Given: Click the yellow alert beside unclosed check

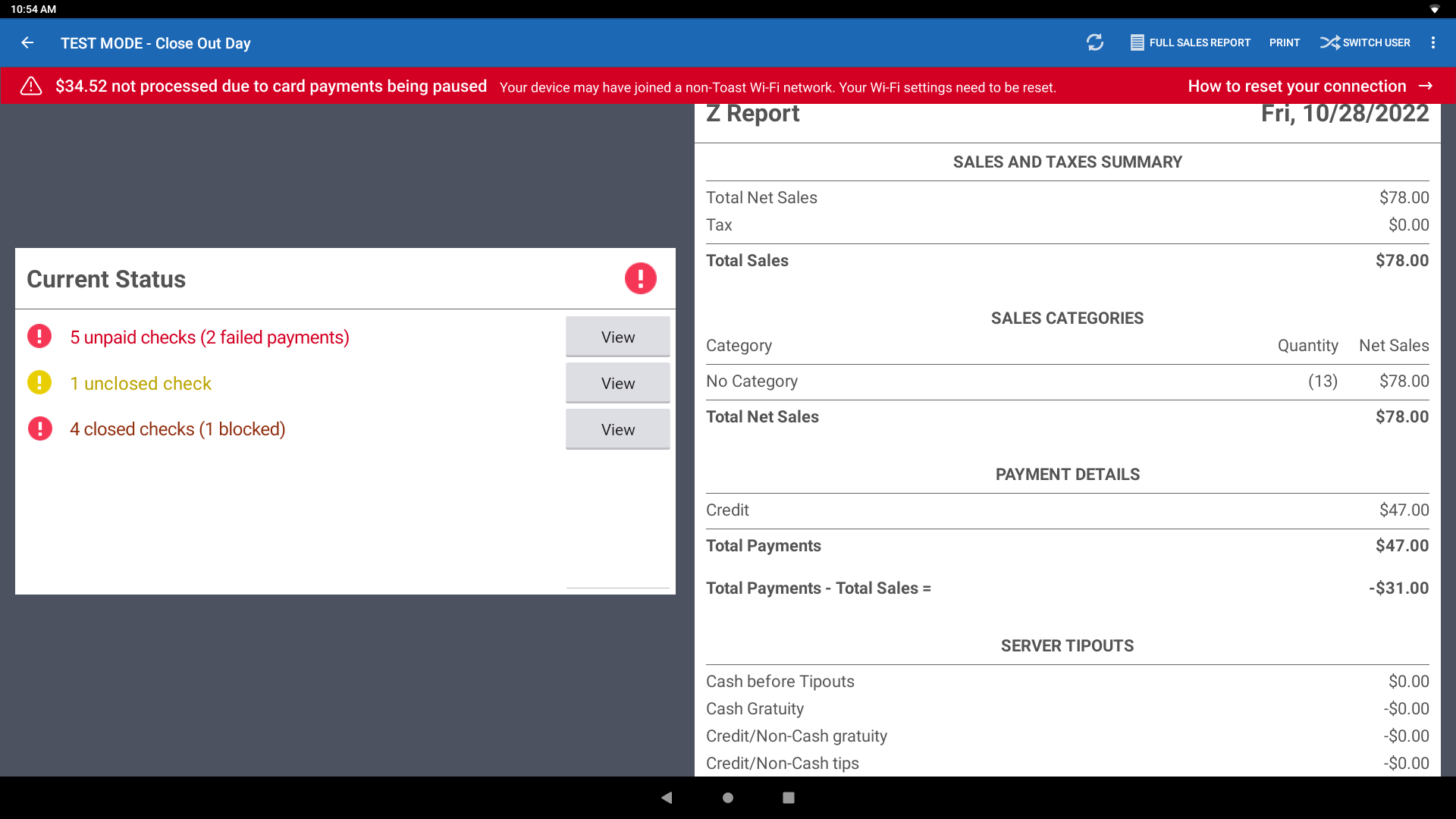Looking at the screenshot, I should click(x=39, y=382).
